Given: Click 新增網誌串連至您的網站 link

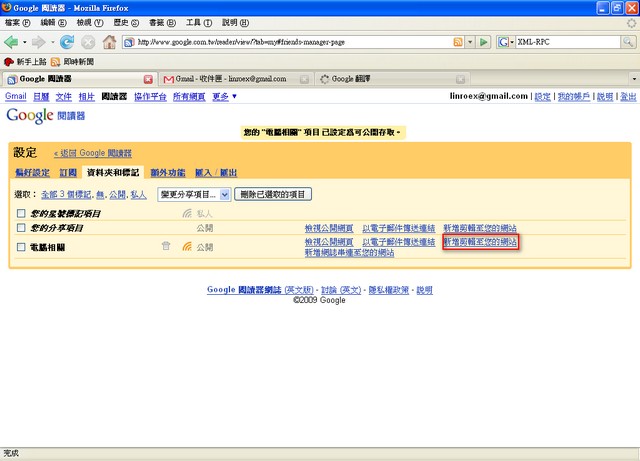Looking at the screenshot, I should click(349, 253).
